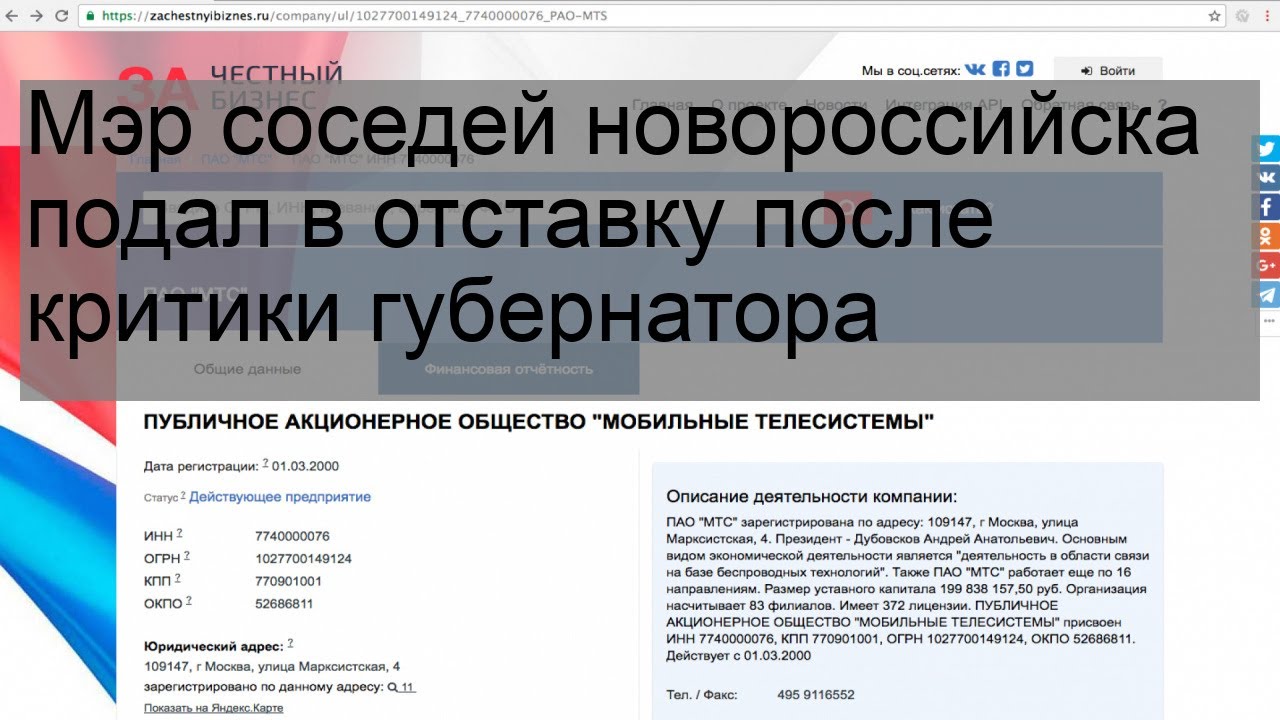Open Показать на Яндекс.Карте link

tap(213, 708)
